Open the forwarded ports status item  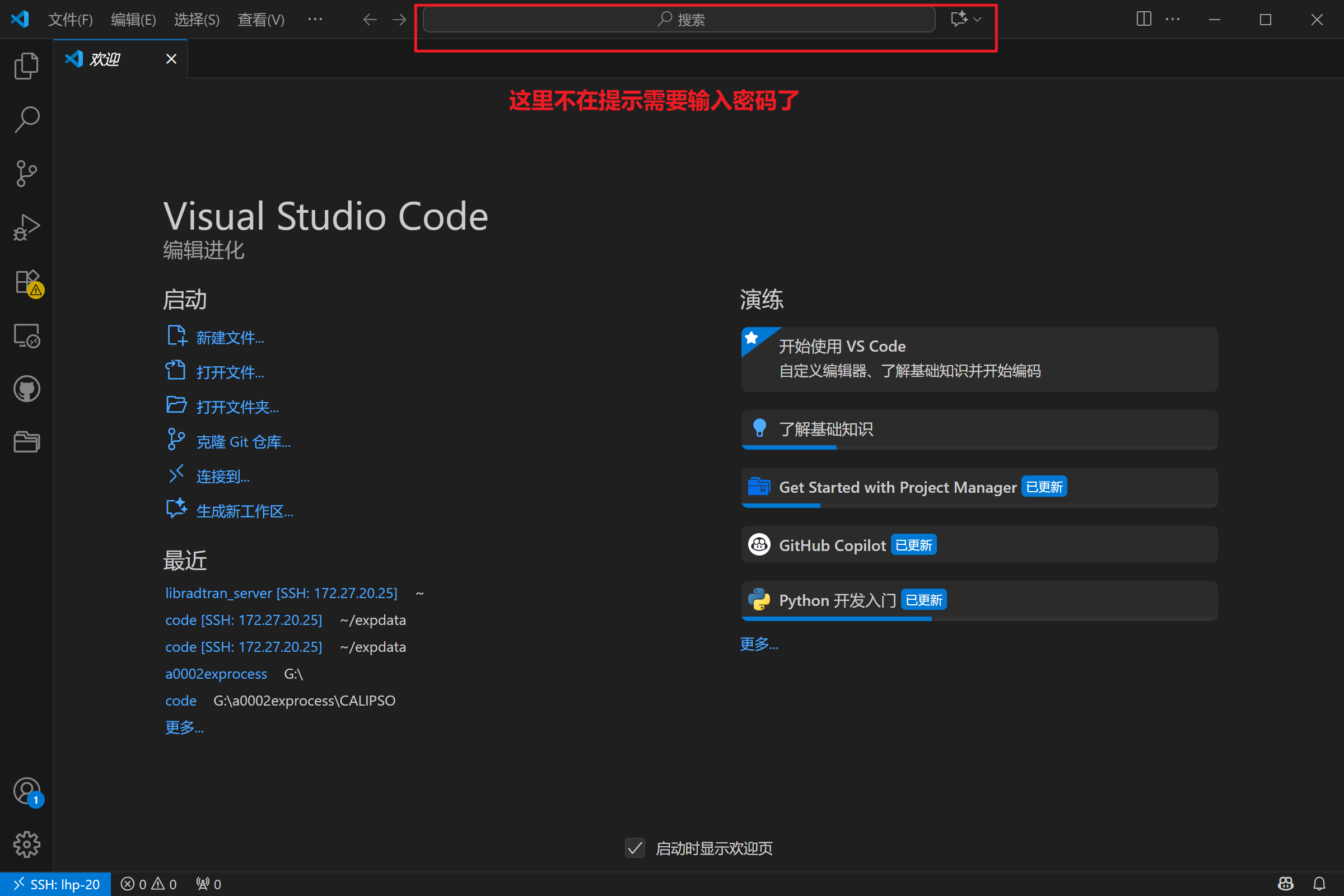pos(208,884)
